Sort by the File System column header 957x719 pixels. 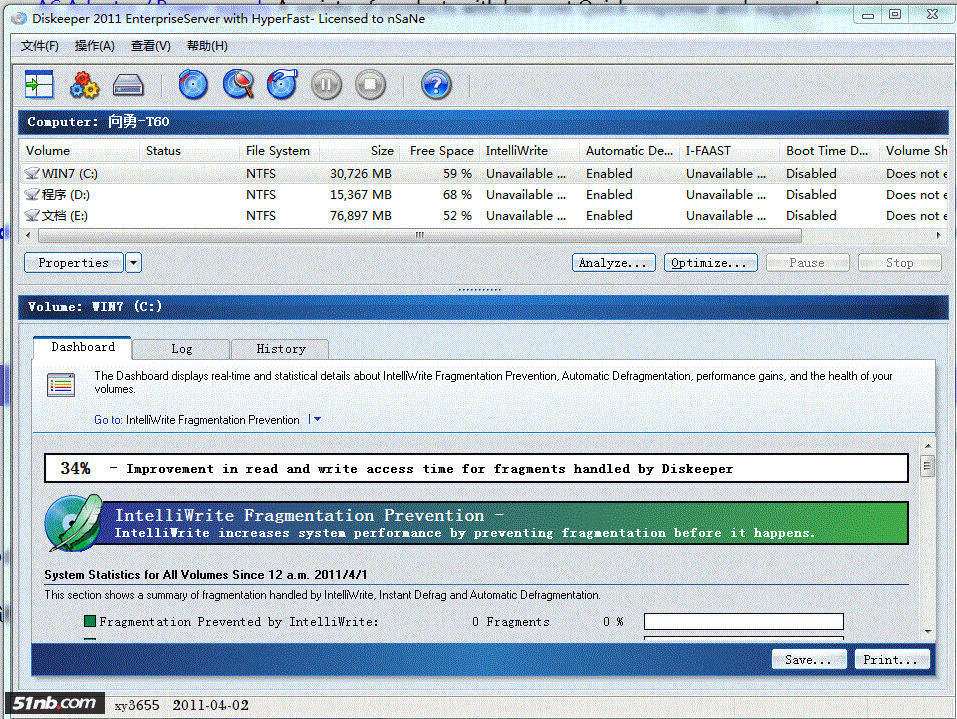pos(280,151)
